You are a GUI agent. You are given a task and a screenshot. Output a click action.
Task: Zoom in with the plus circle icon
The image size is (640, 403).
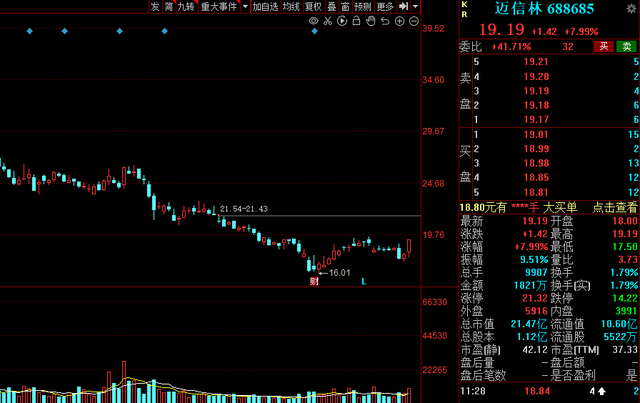click(400, 21)
